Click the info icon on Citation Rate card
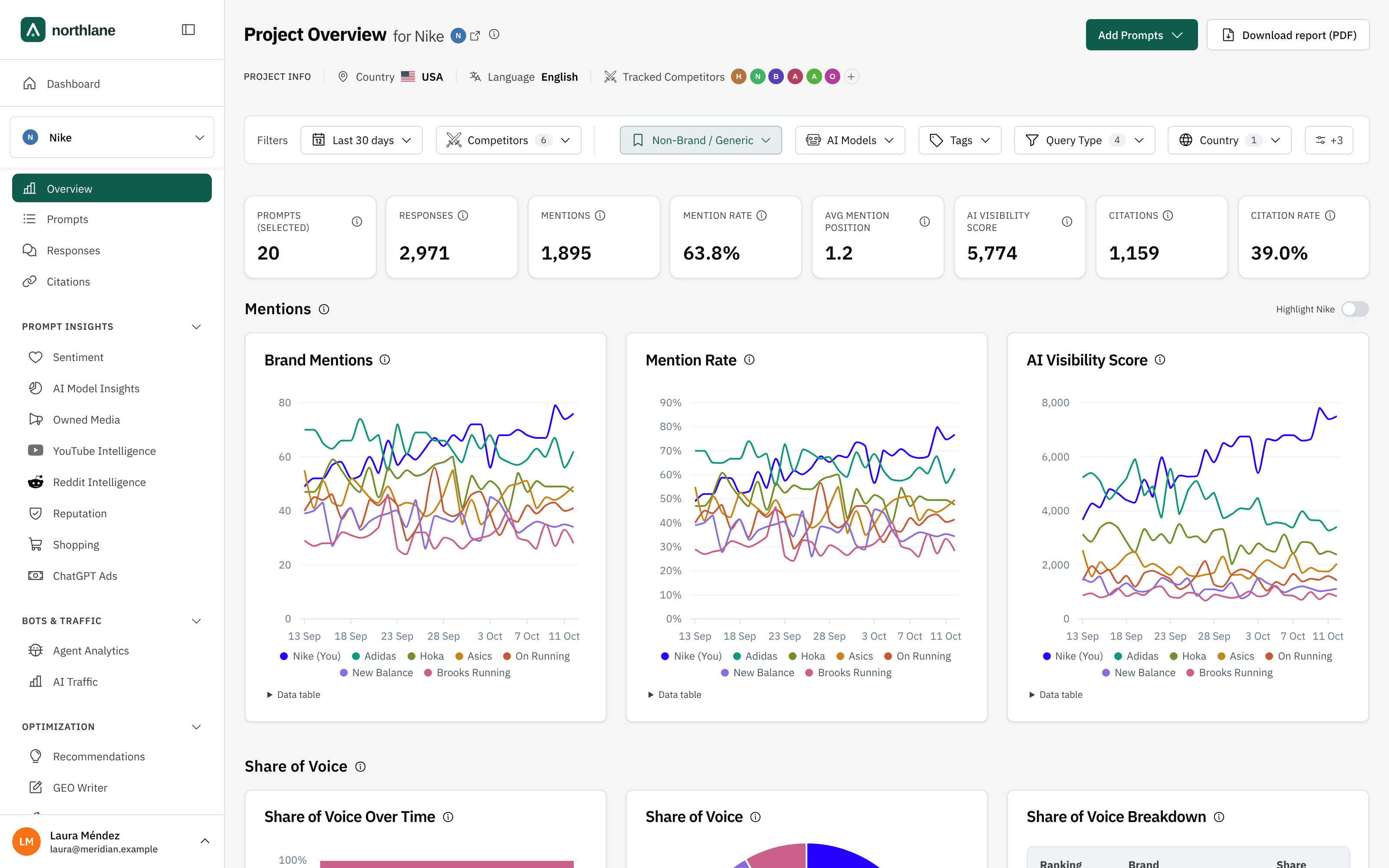 click(x=1330, y=215)
